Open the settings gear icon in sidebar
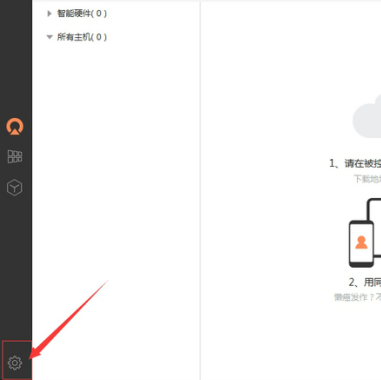The height and width of the screenshot is (380, 381). [15, 363]
